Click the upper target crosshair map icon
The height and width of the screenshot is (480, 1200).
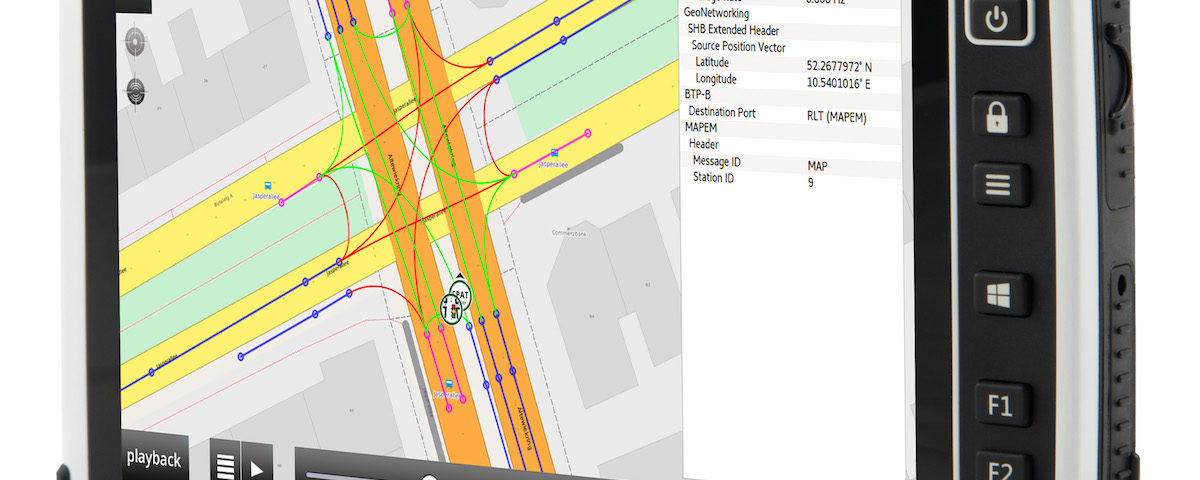(136, 42)
